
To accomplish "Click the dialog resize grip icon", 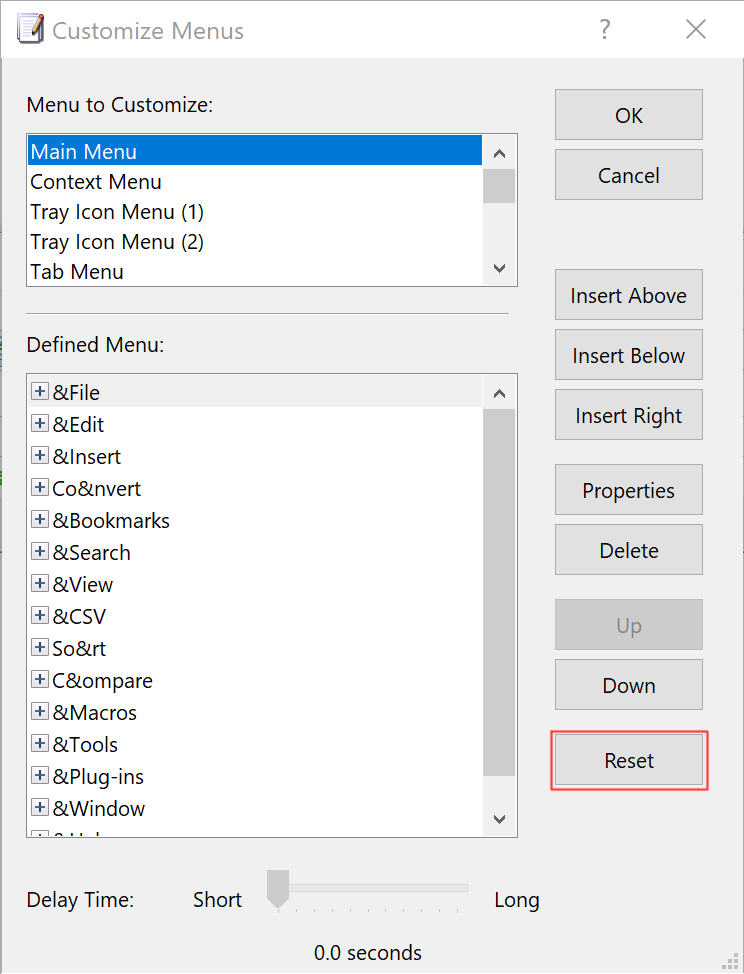I will (x=730, y=960).
